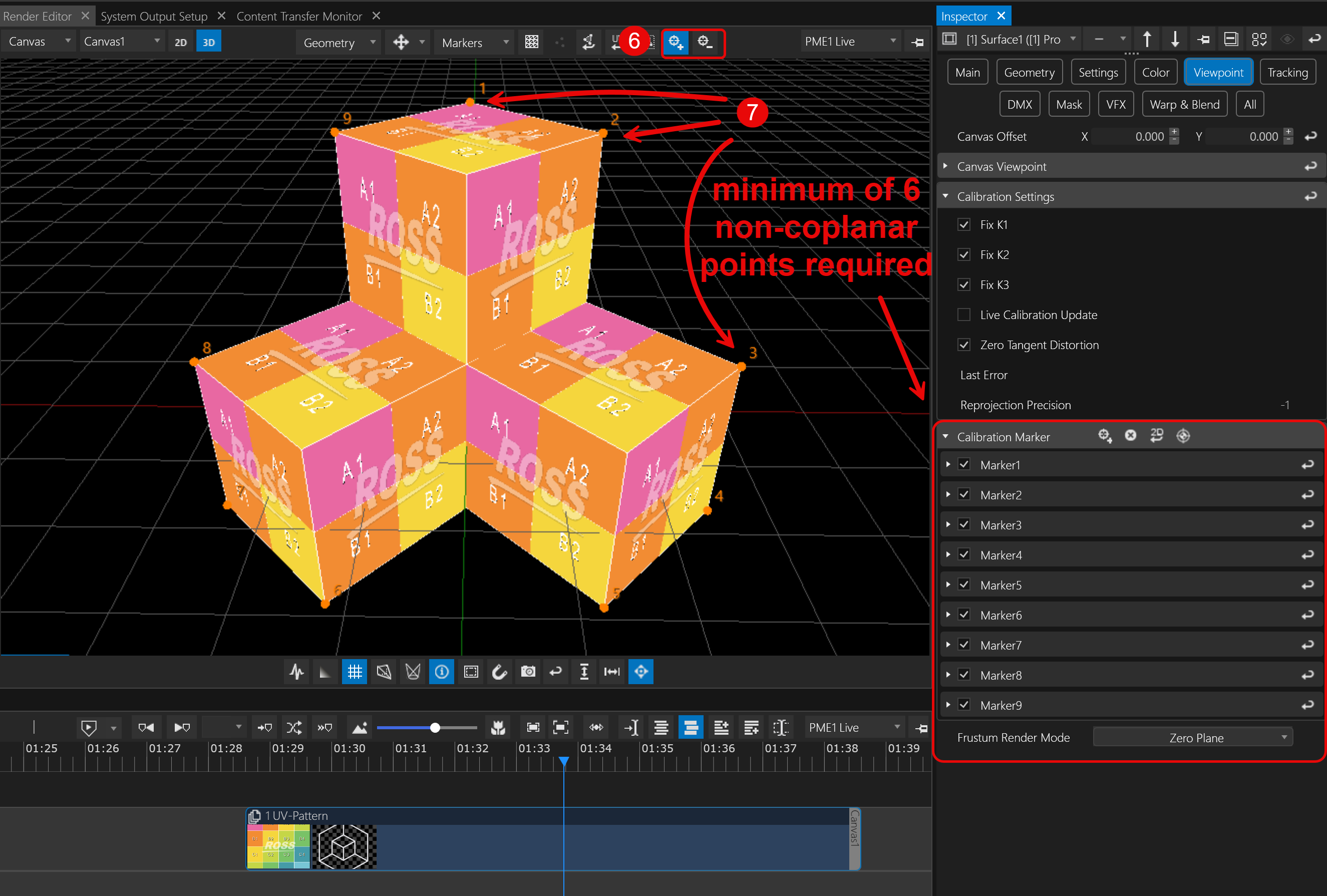This screenshot has height=896, width=1327.
Task: Enable the Live Calibration Update checkbox
Action: click(964, 315)
